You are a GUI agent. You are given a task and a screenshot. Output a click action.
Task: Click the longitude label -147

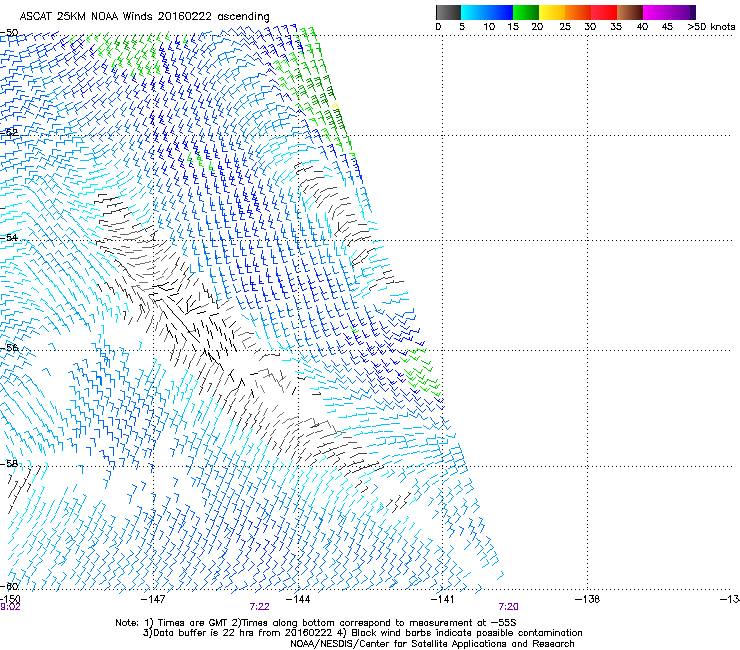(153, 599)
